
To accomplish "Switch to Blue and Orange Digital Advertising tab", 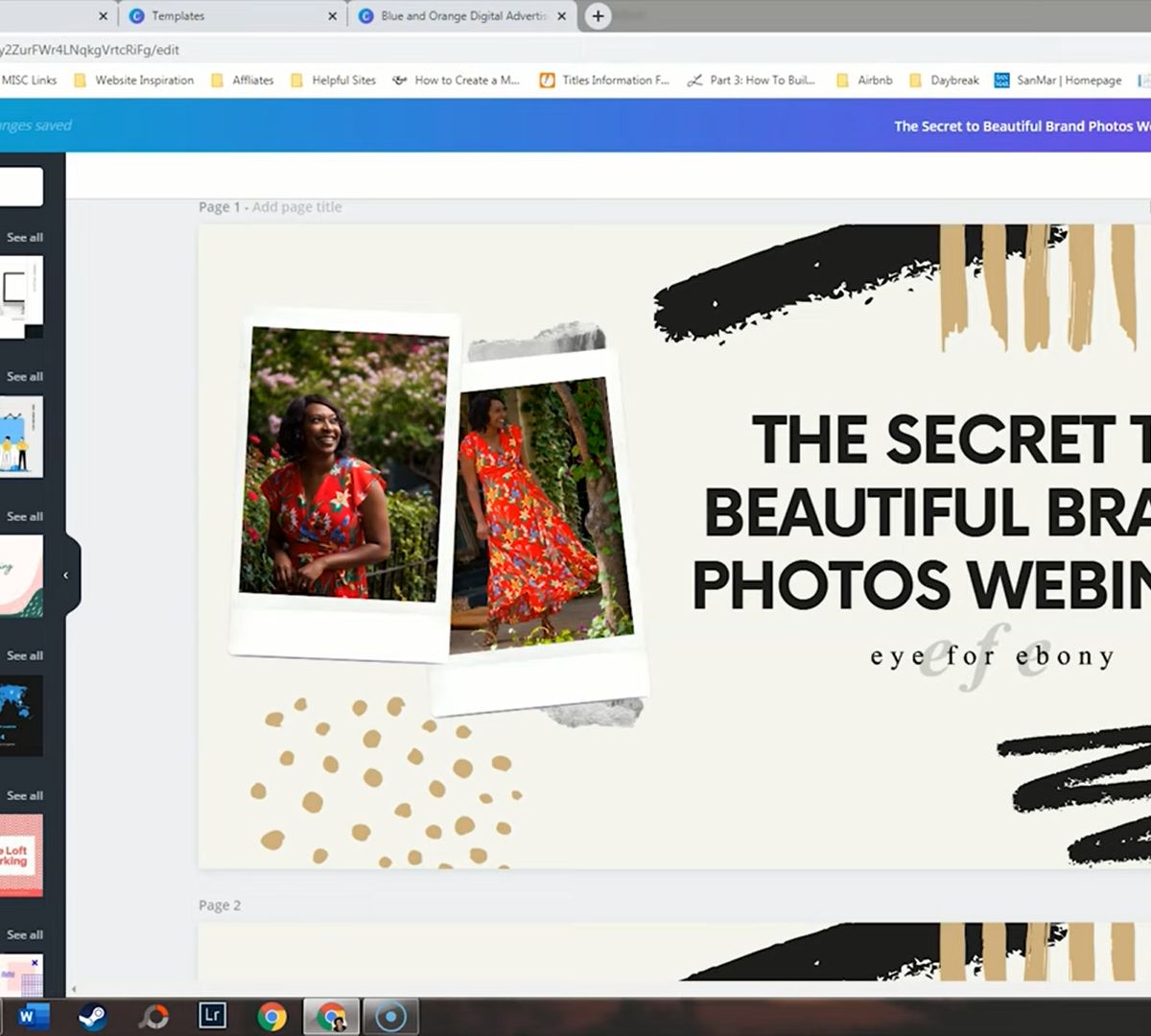I will [x=462, y=16].
